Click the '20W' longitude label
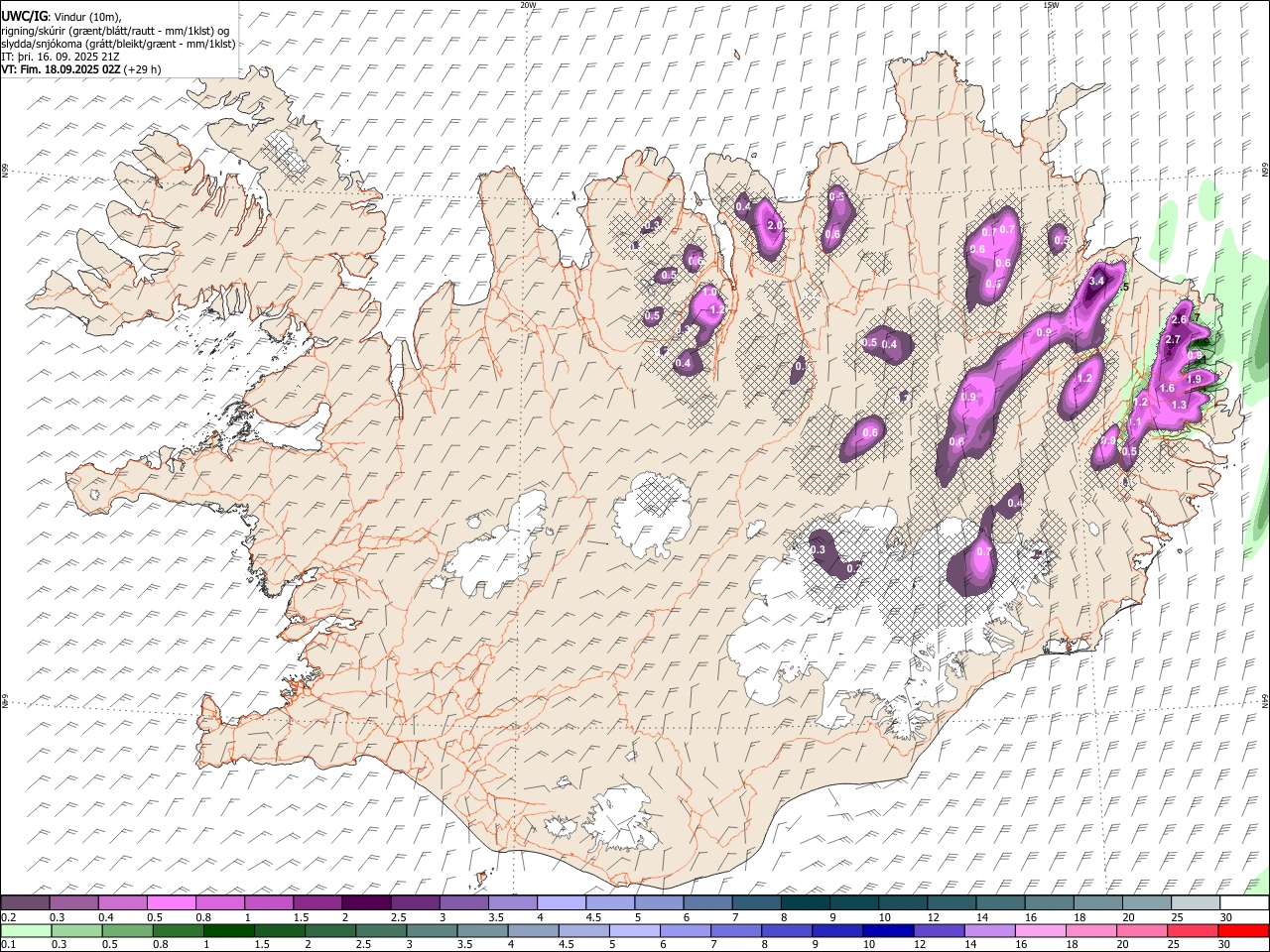 click(528, 4)
